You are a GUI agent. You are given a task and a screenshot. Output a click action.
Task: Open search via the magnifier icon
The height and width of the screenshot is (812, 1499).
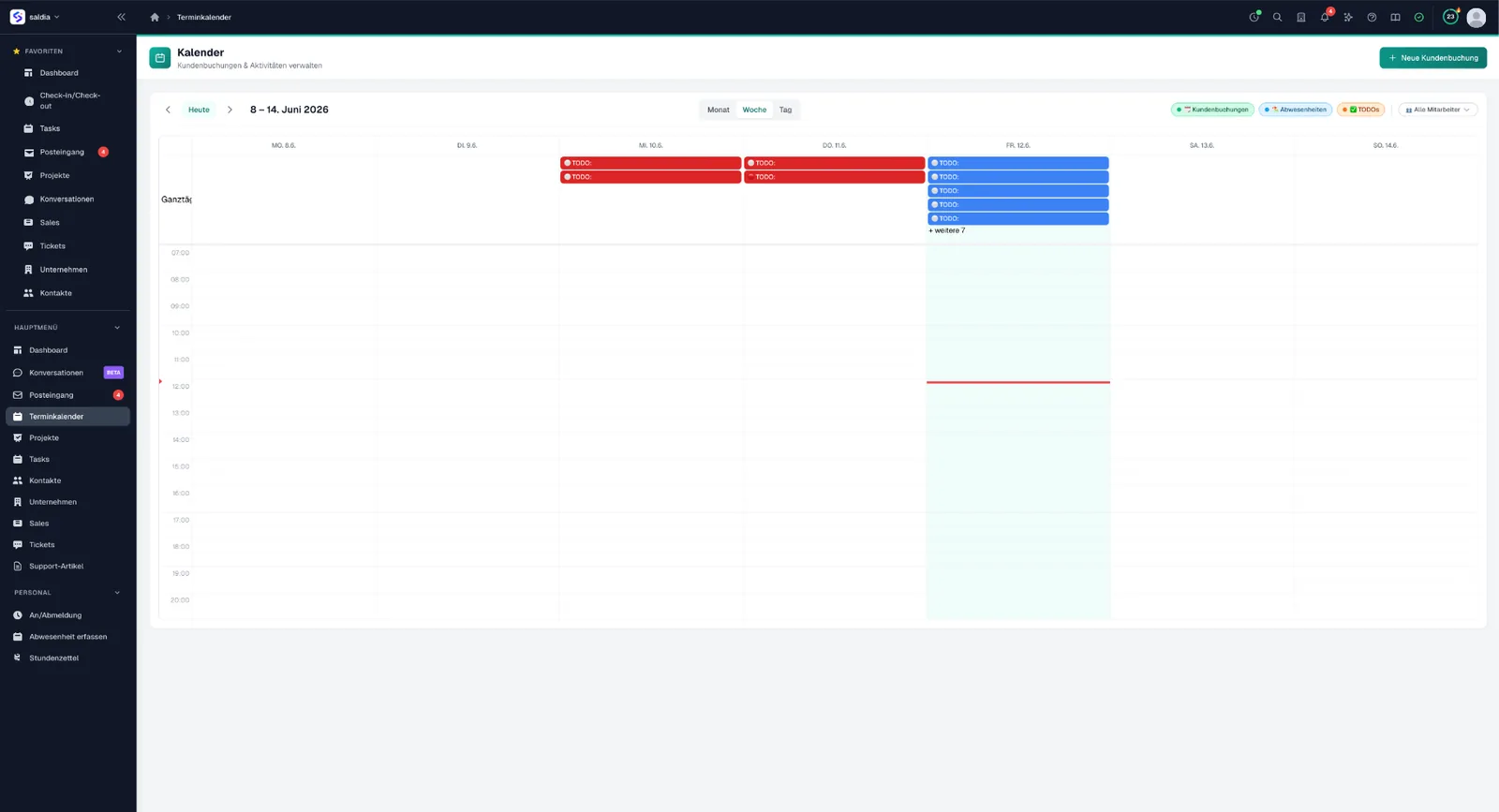(1277, 17)
